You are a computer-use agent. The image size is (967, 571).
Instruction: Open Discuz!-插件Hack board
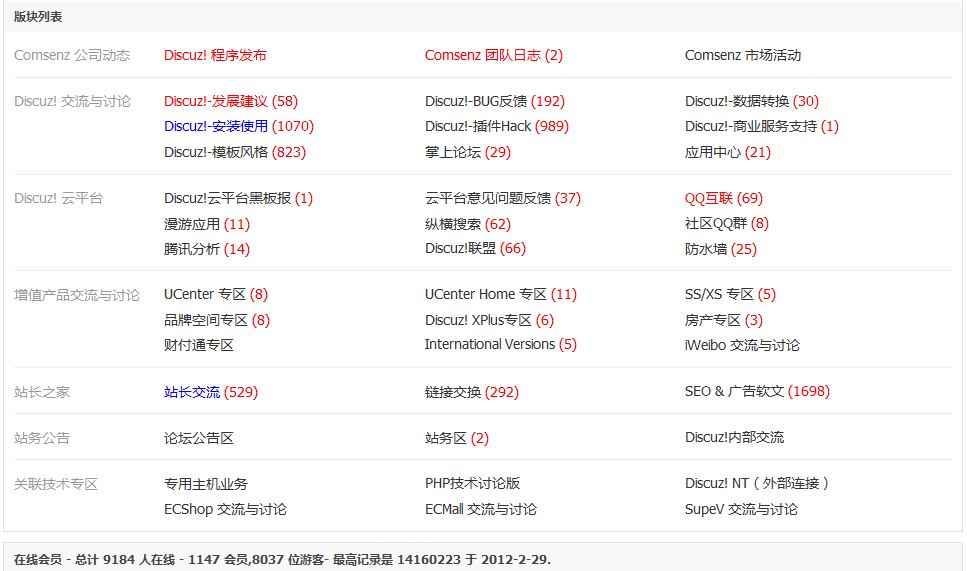(x=478, y=126)
